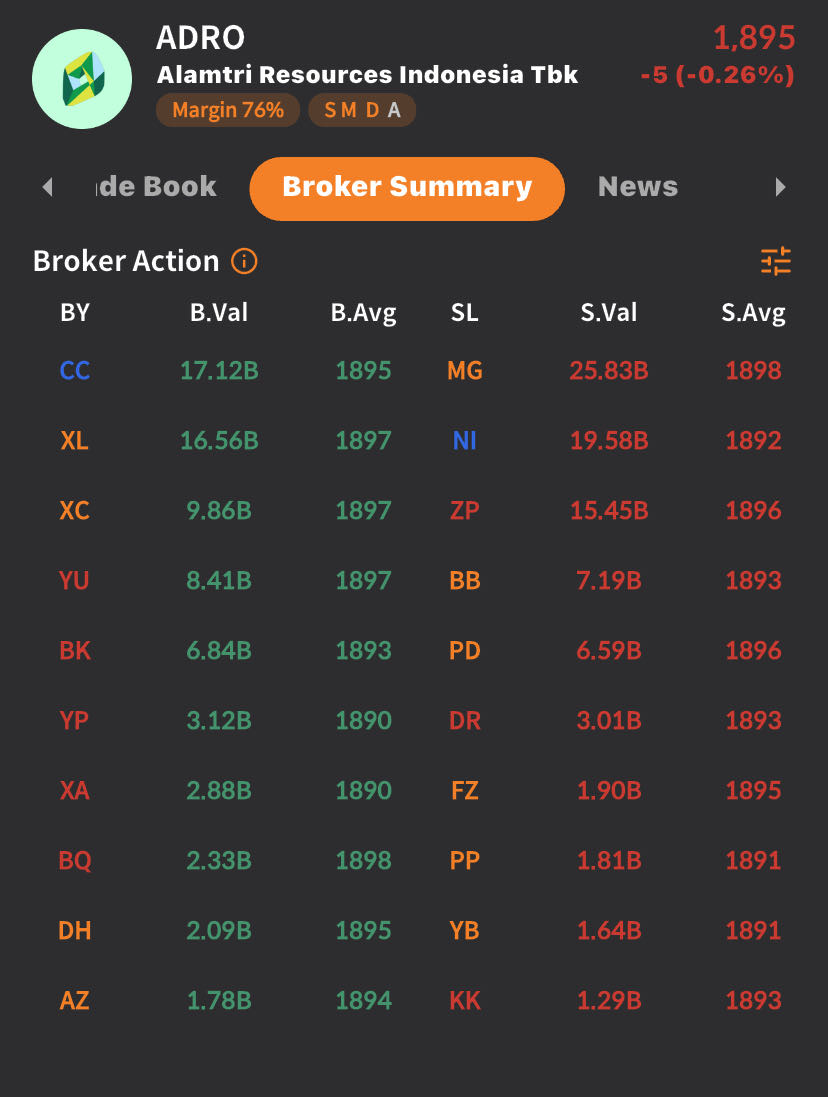
Task: Switch to the News tab
Action: [x=637, y=187]
